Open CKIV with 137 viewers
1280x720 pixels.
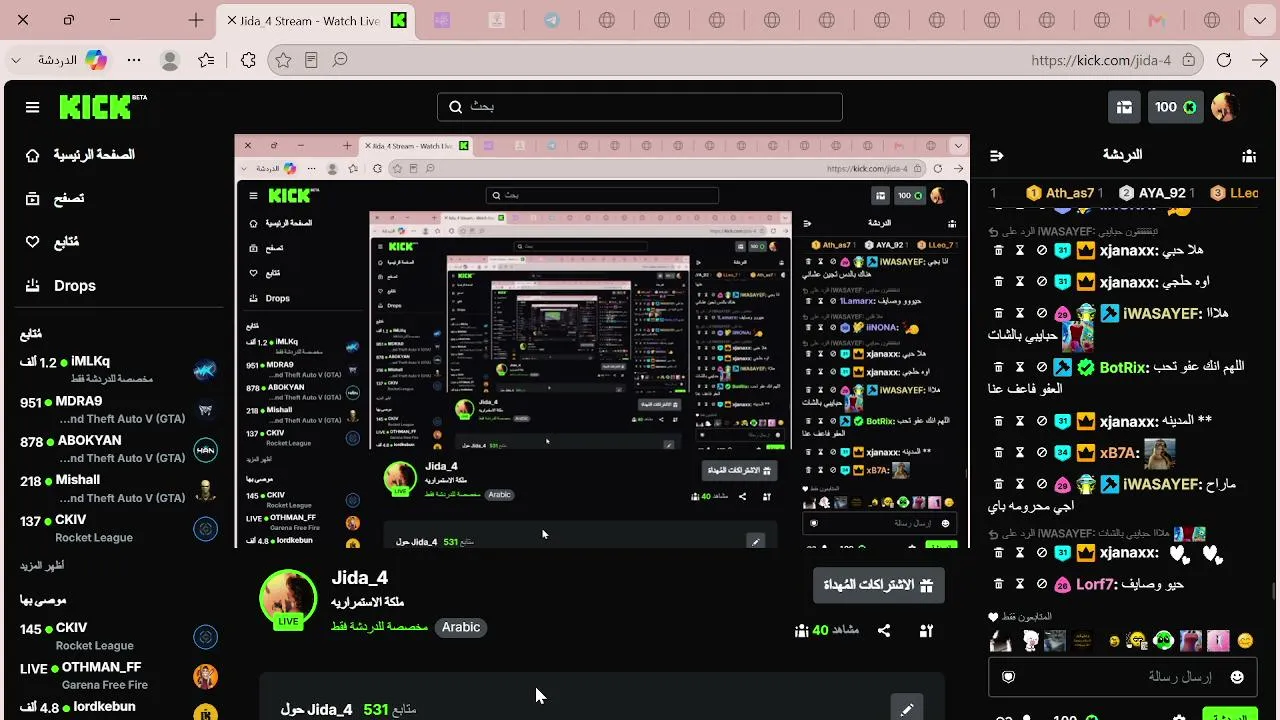click(x=118, y=528)
